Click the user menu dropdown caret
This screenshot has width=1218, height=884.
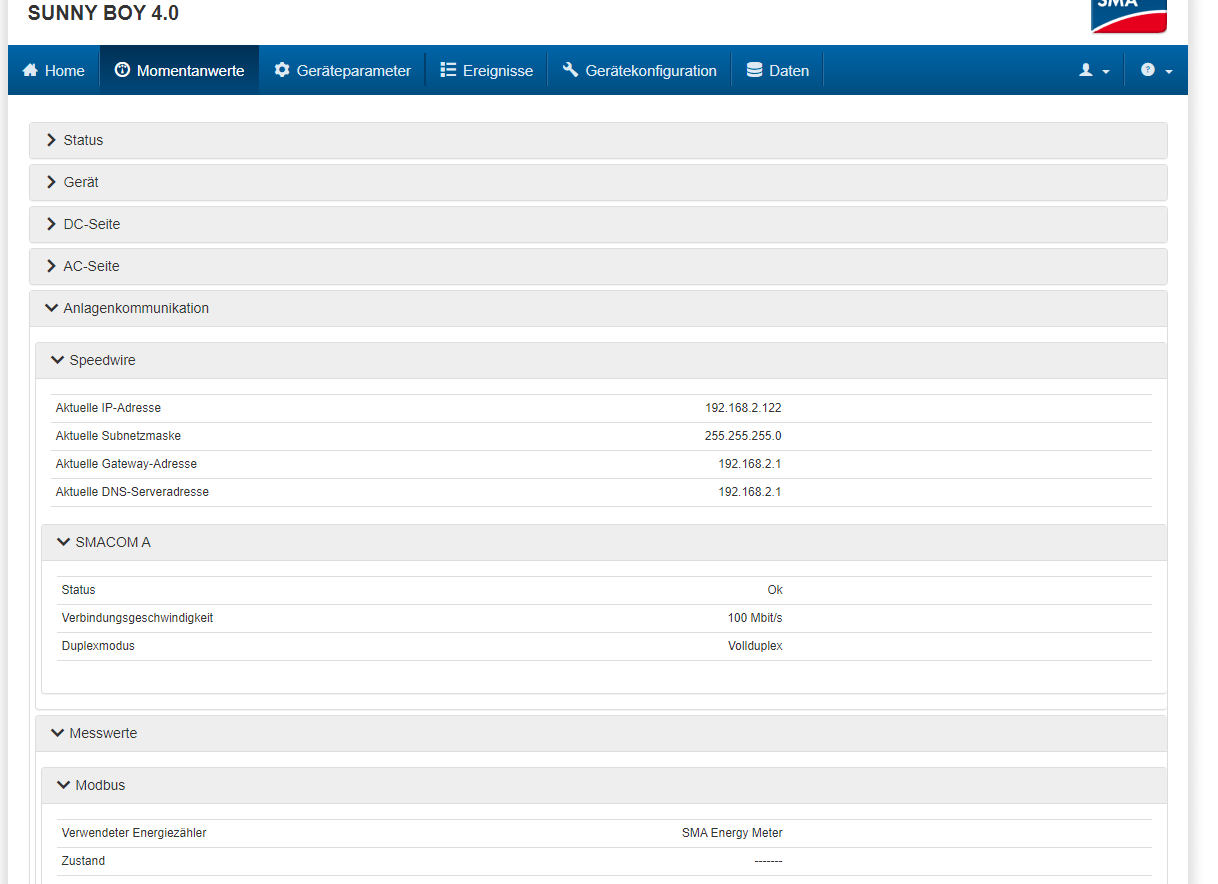coord(1106,72)
